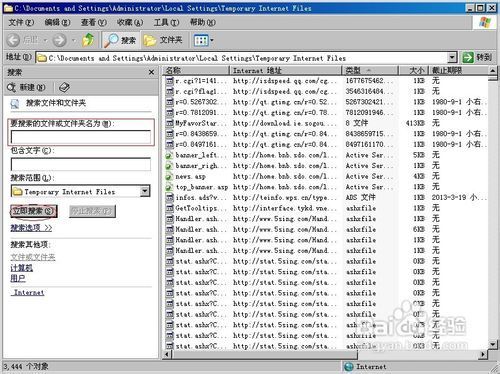Image resolution: width=500 pixels, height=374 pixels.
Task: Click the search assistant icon beside 新建
Action: (x=64, y=87)
